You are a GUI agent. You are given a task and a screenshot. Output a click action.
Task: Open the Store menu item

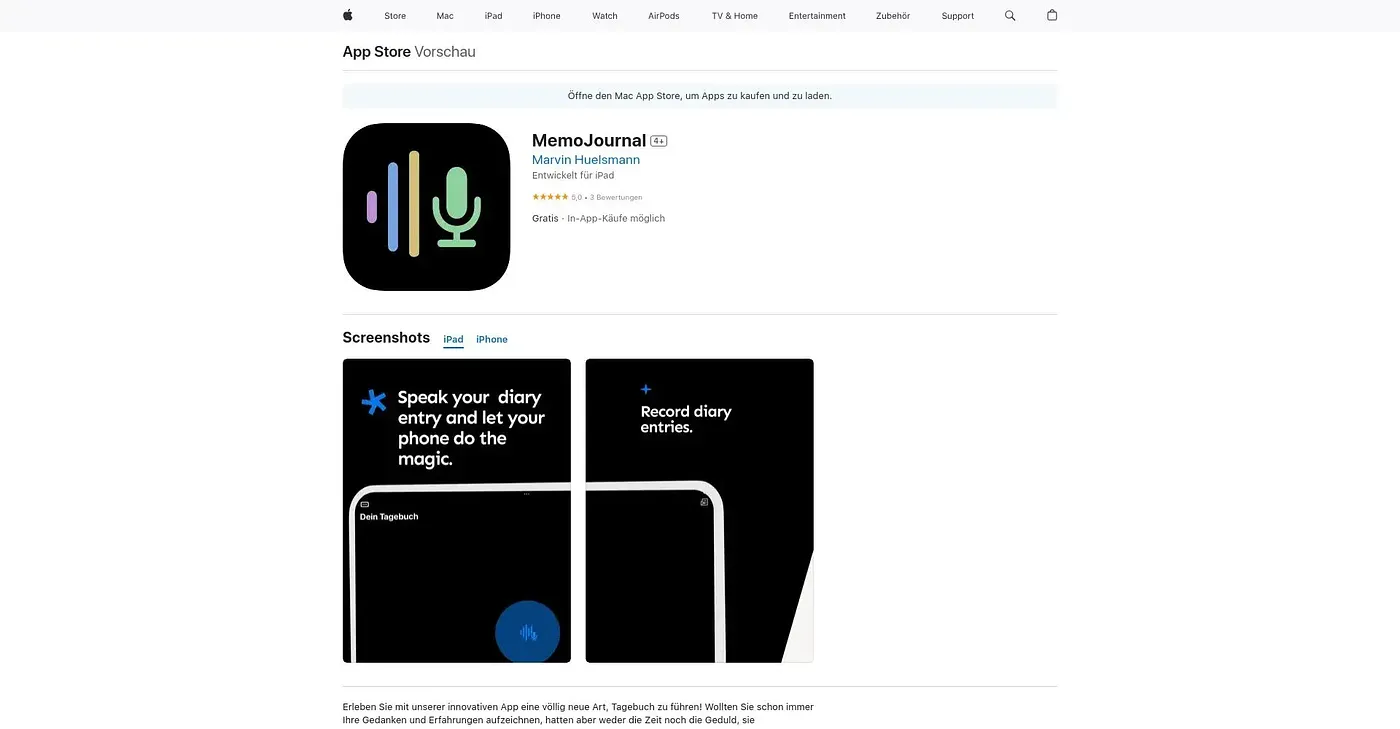click(x=395, y=16)
